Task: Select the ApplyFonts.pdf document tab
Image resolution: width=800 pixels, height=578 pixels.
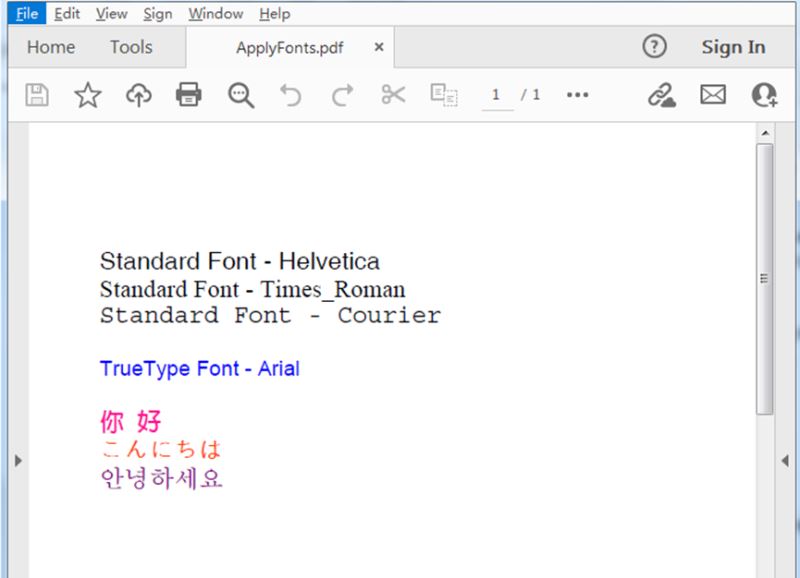Action: coord(289,47)
